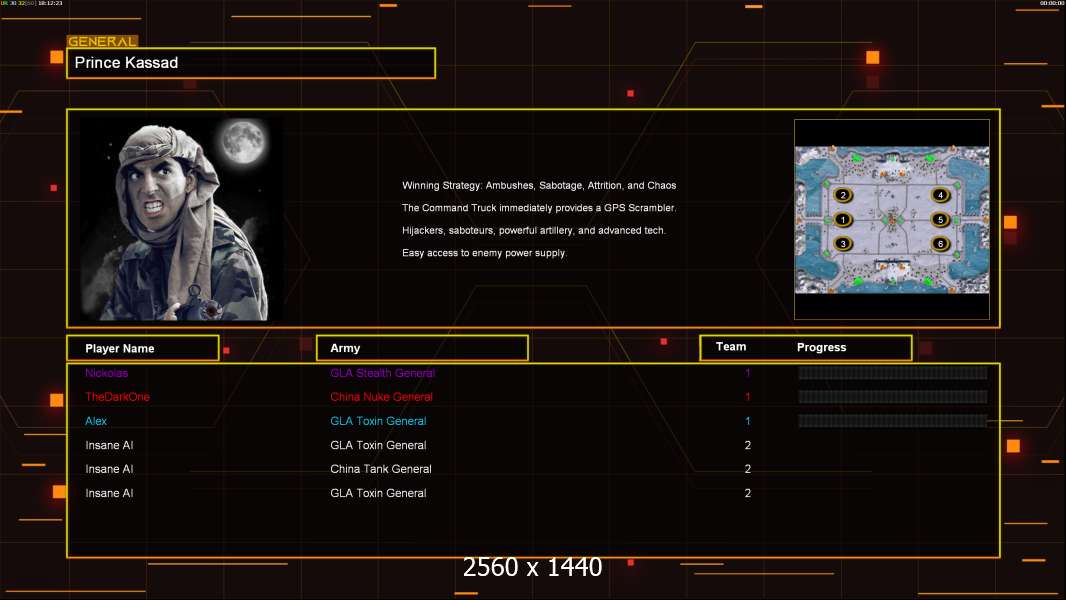Select start position 2 on the map
Viewport: 1066px width, 600px height.
click(x=843, y=195)
